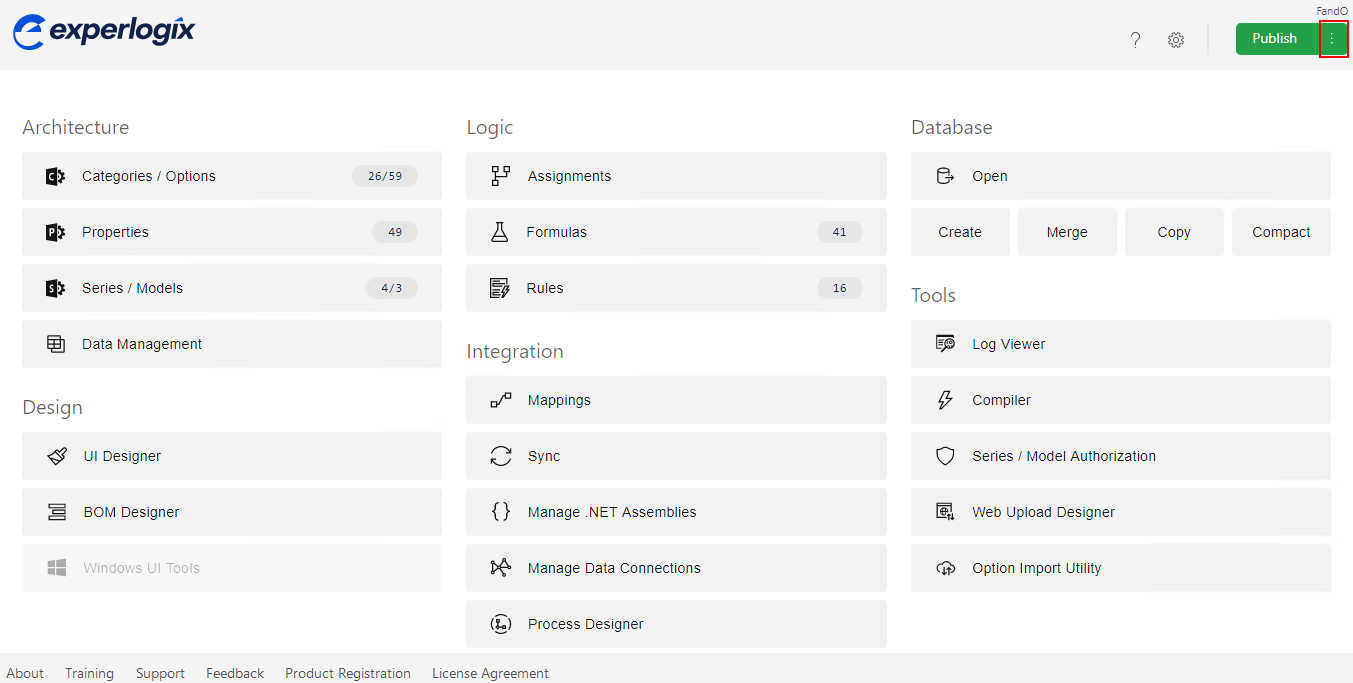Open the Training footer link
This screenshot has height=683, width=1353.
pyautogui.click(x=89, y=673)
